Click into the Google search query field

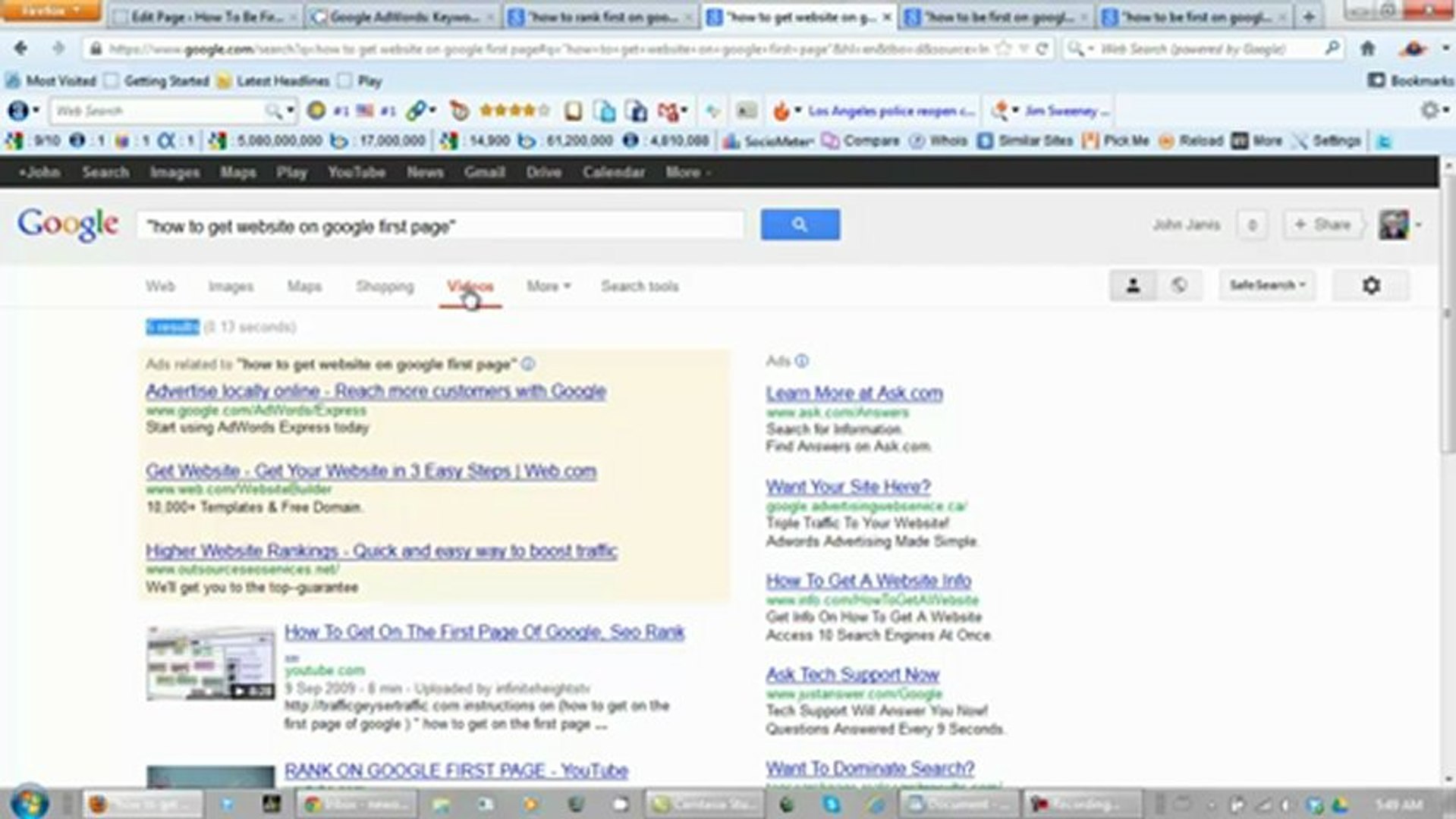pos(440,226)
